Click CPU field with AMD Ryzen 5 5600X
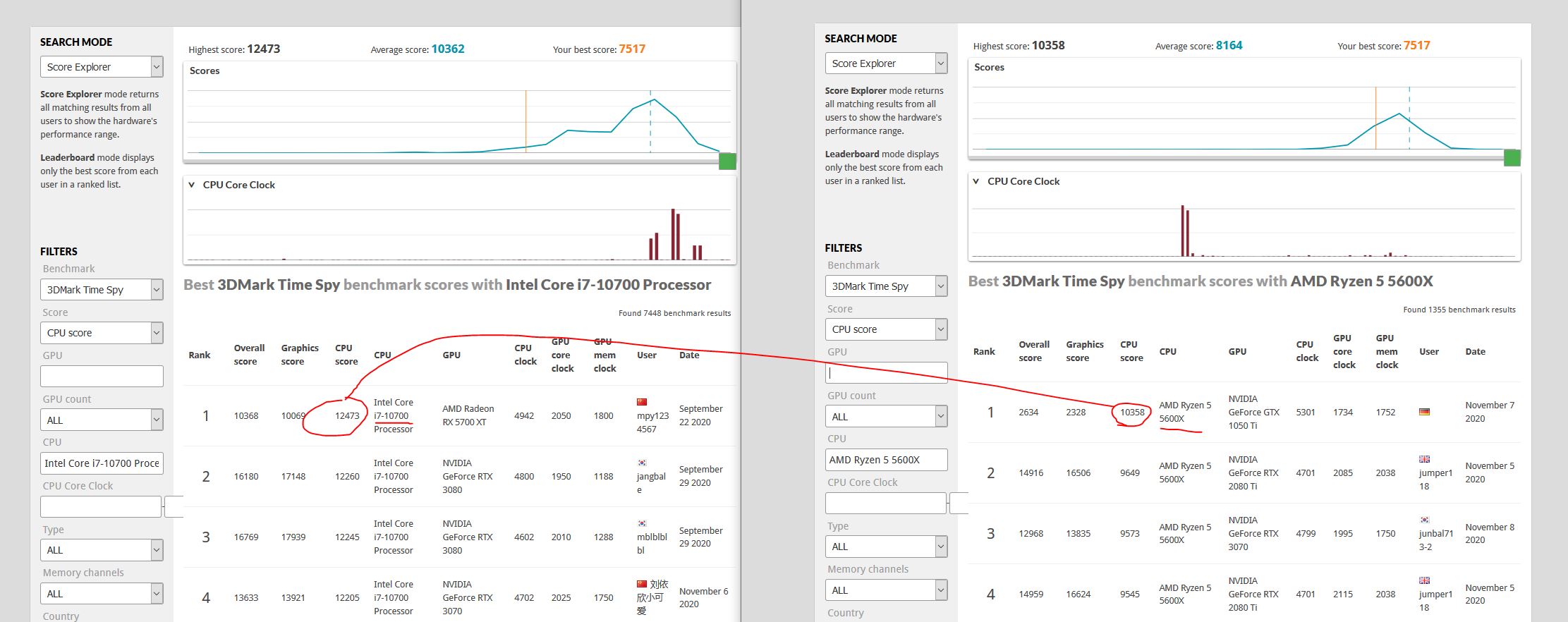1568x622 pixels. pyautogui.click(x=886, y=460)
